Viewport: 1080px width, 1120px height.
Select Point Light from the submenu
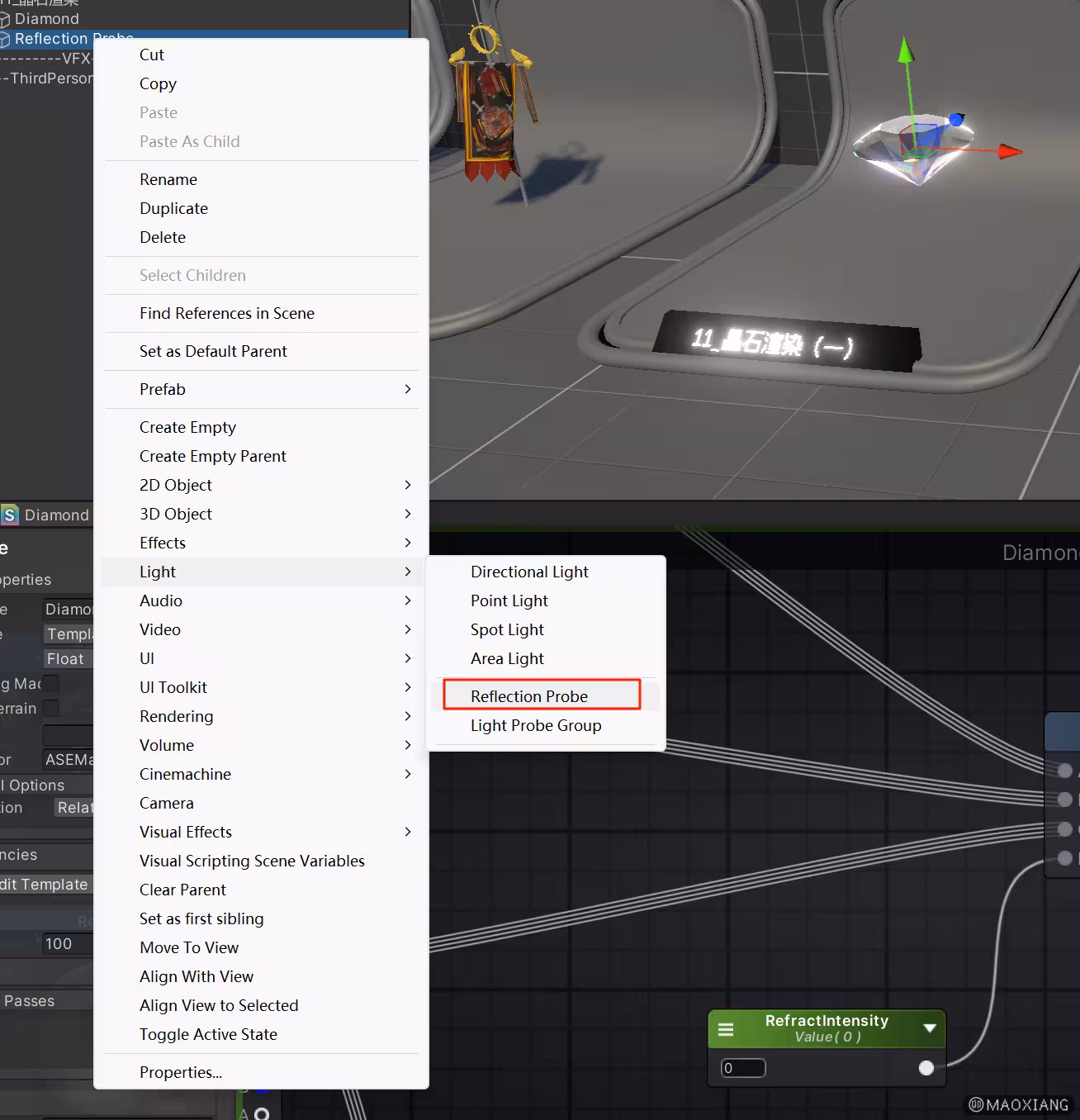(509, 600)
